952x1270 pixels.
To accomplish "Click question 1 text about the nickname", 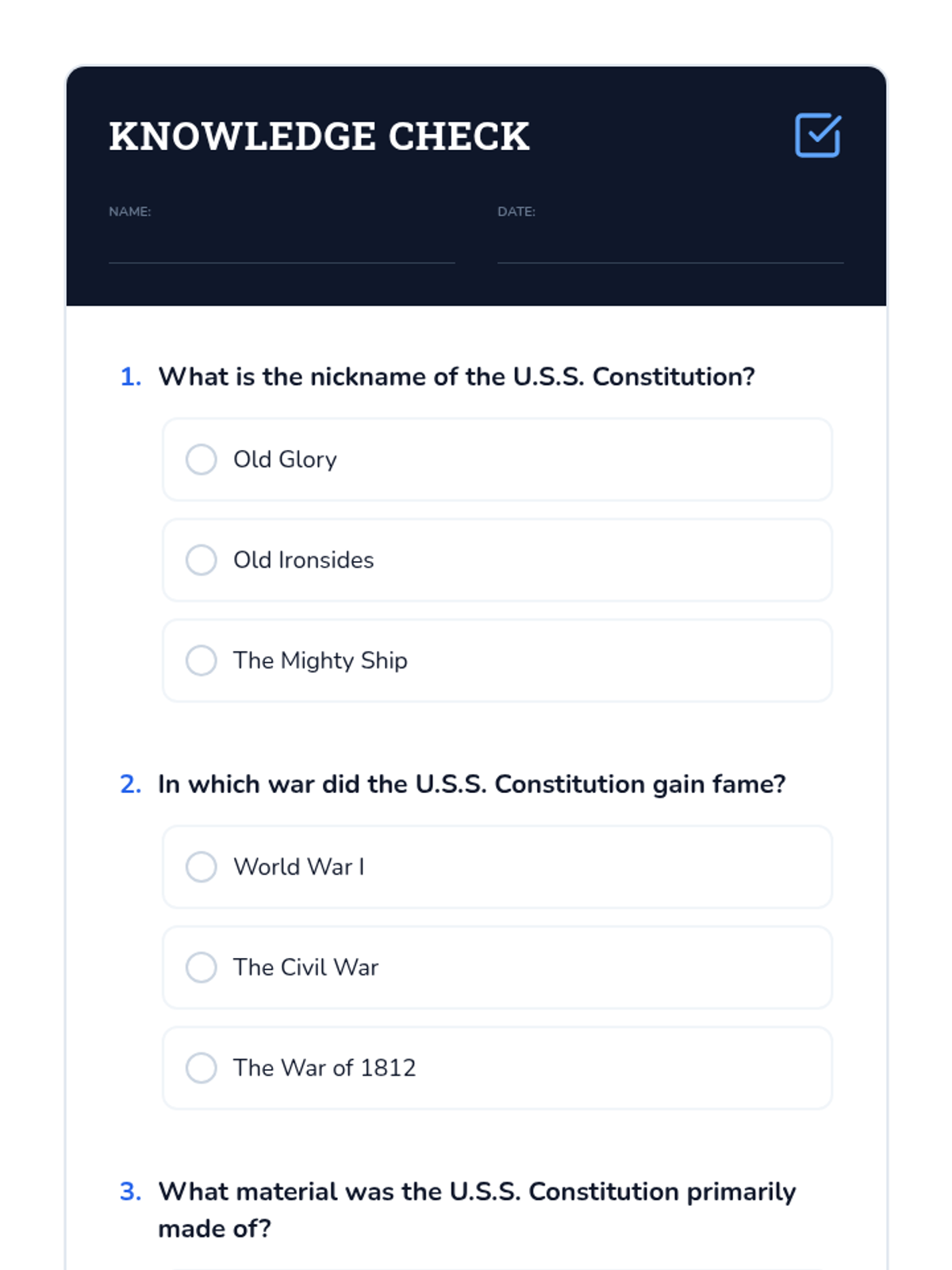I will pyautogui.click(x=456, y=377).
